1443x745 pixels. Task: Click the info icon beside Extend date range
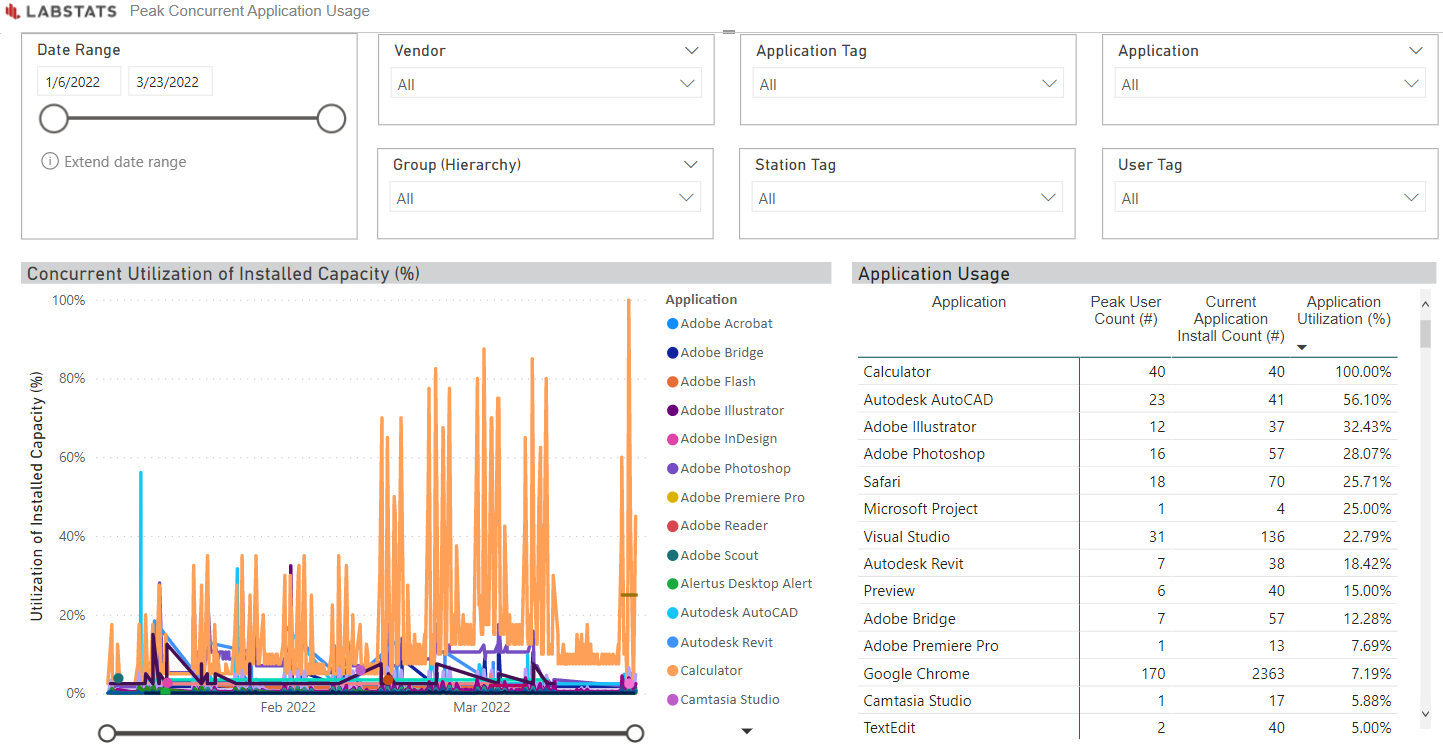click(50, 162)
